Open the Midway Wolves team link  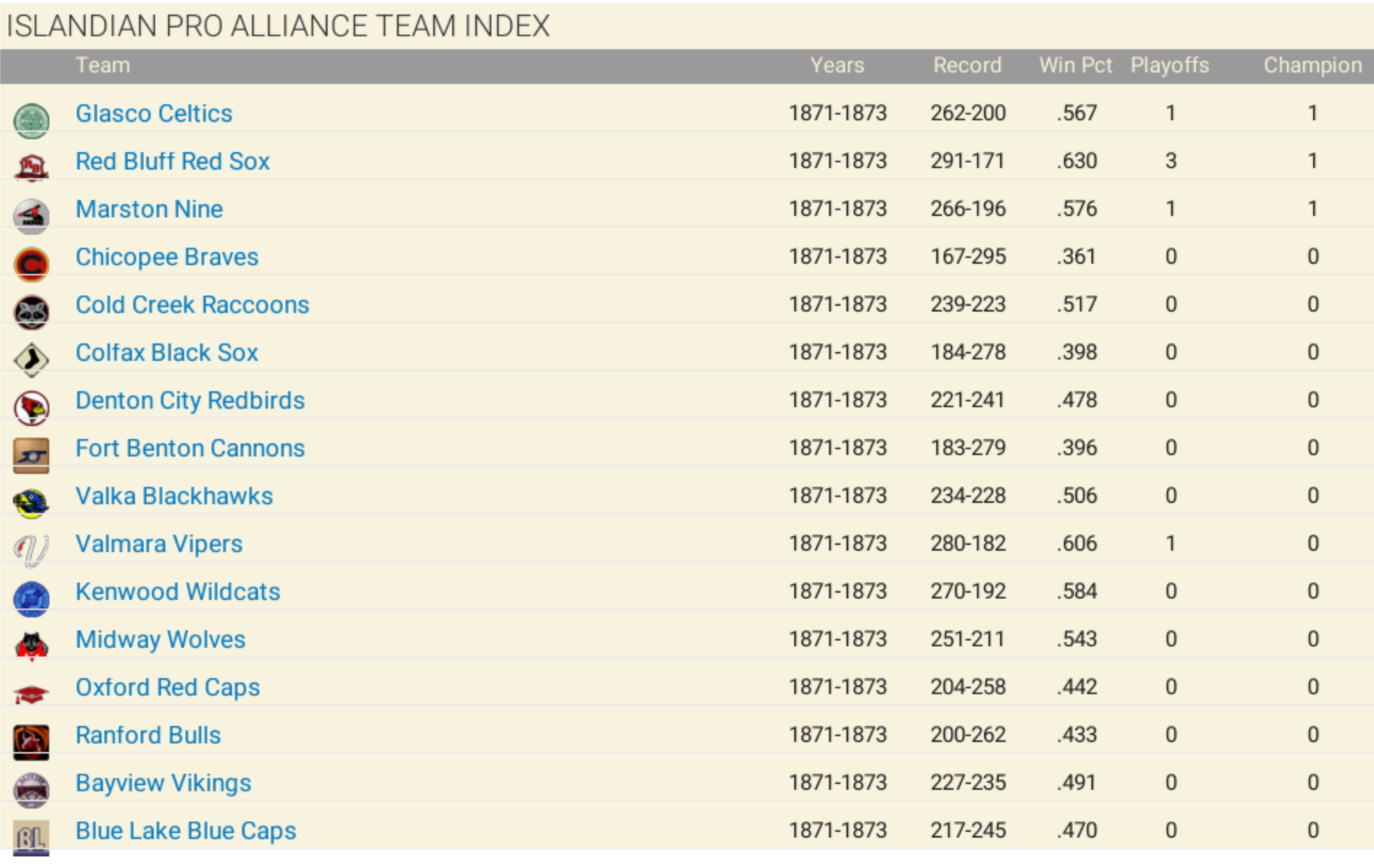point(160,640)
